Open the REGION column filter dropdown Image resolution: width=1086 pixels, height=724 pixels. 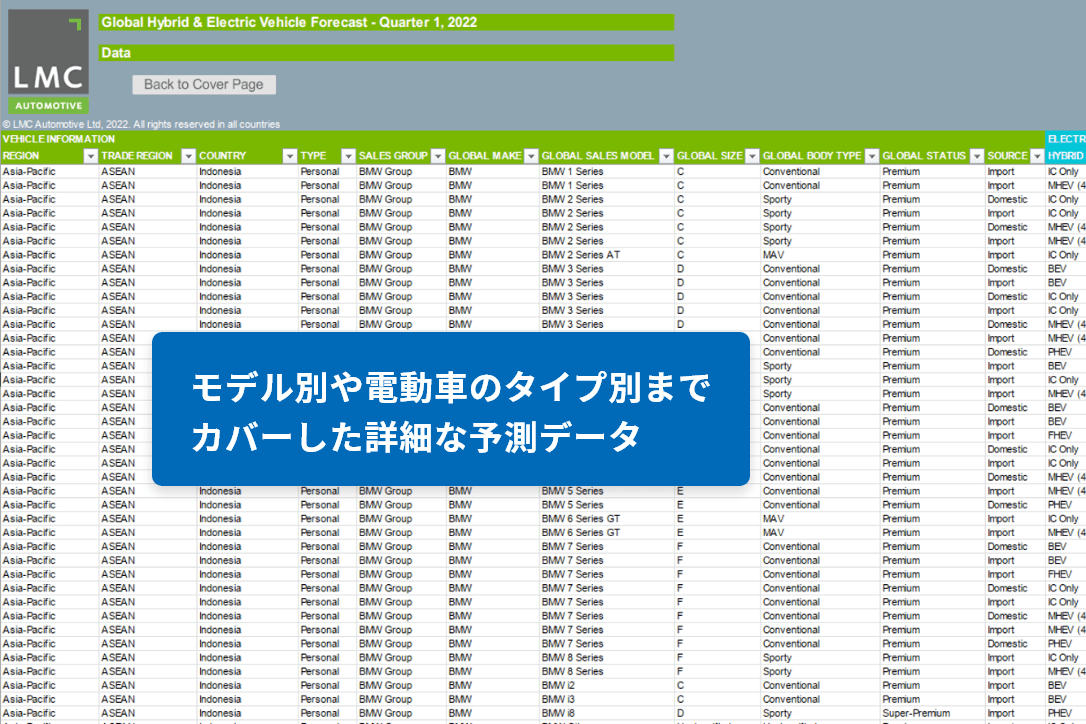coord(91,156)
